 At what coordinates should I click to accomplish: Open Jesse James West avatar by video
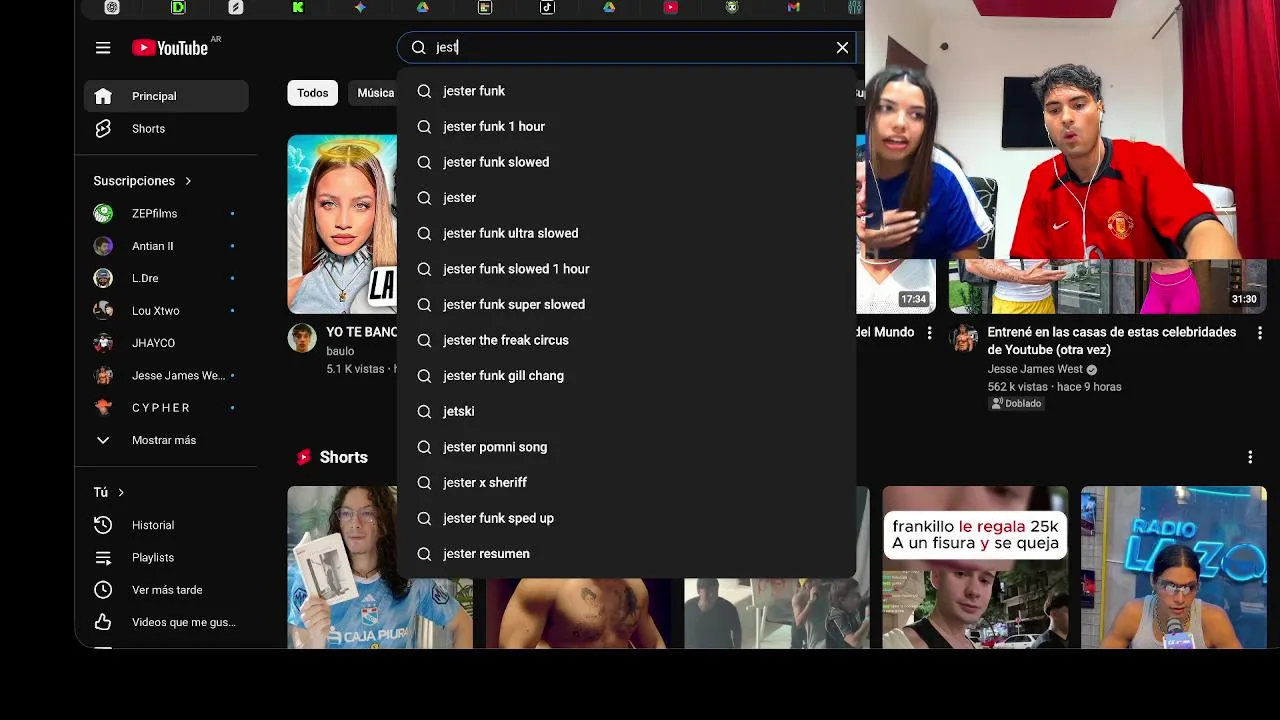[964, 338]
